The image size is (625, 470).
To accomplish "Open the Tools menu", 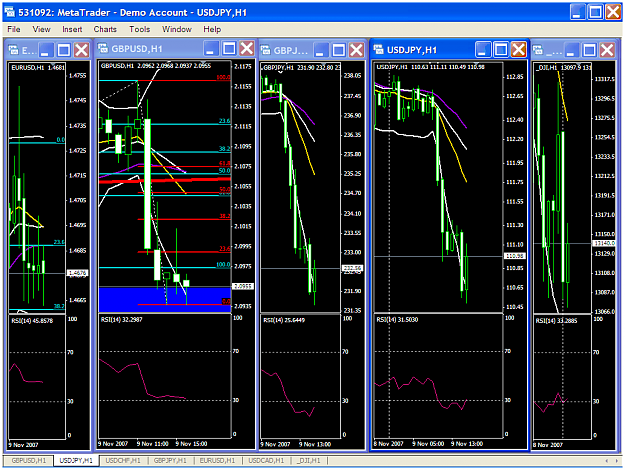I will coord(140,29).
